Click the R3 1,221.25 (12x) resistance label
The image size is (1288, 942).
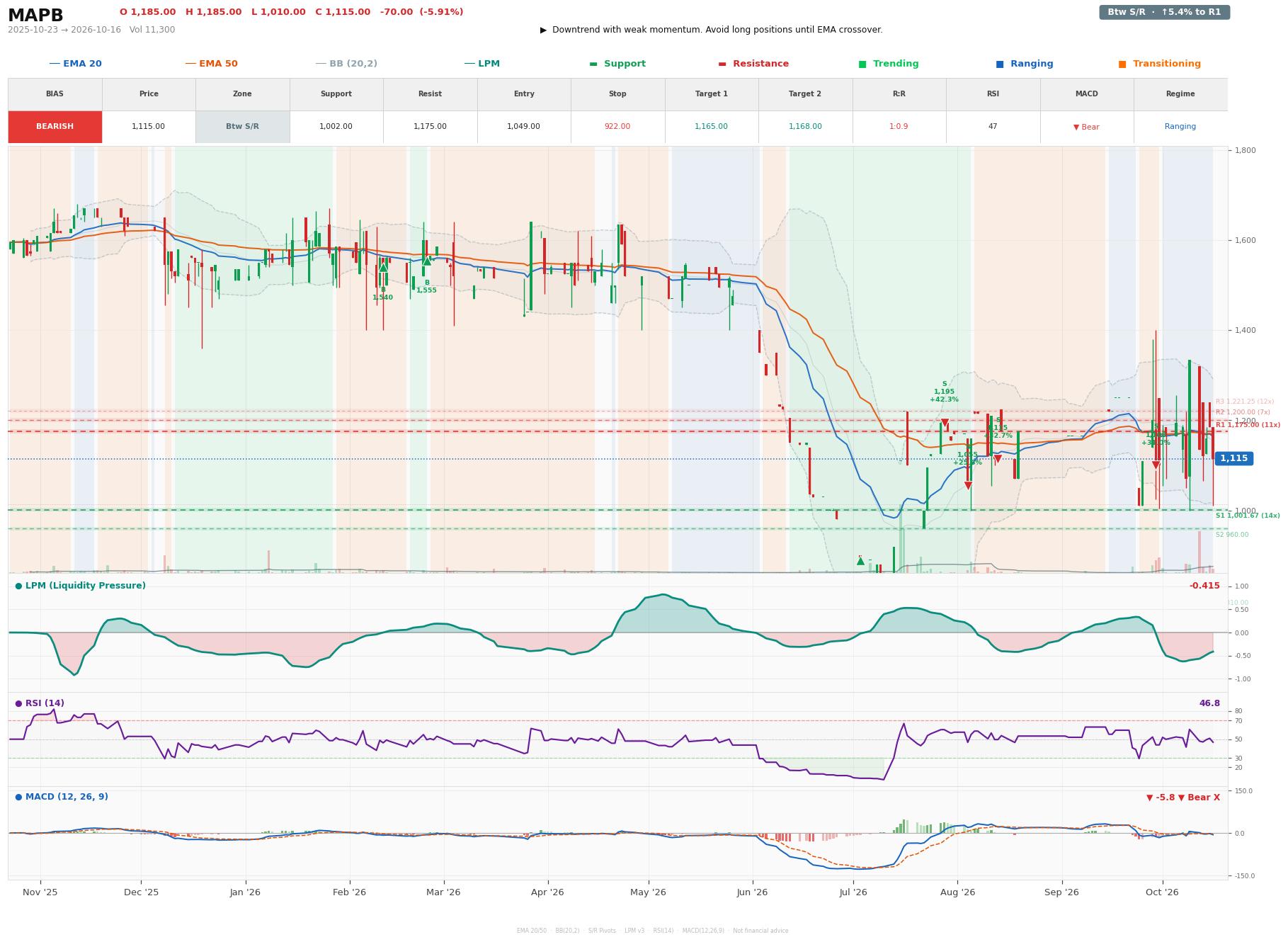(x=1244, y=402)
